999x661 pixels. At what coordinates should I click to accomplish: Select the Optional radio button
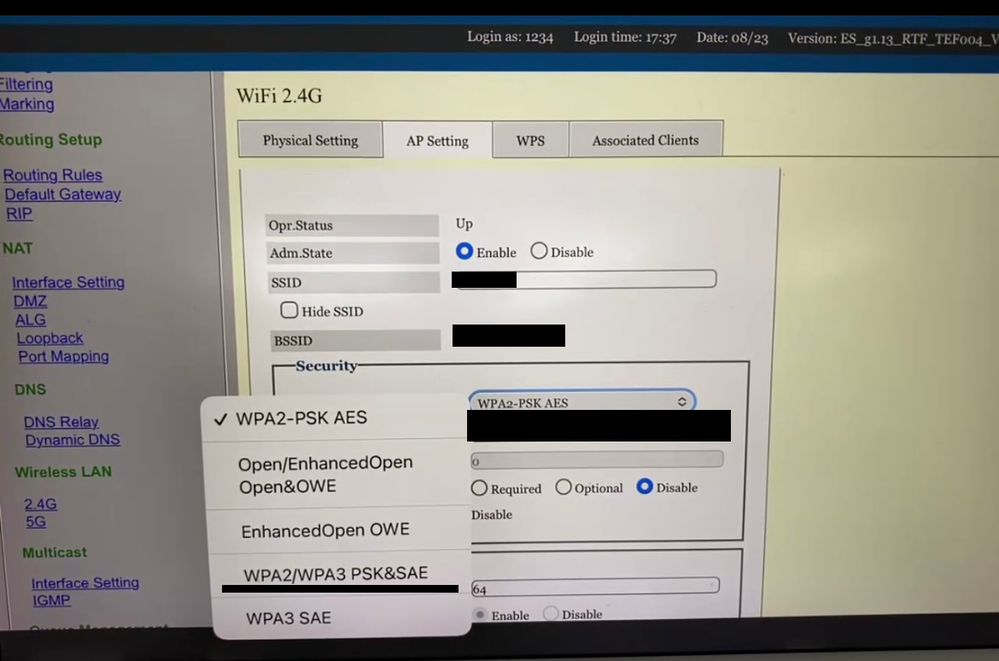pyautogui.click(x=564, y=488)
